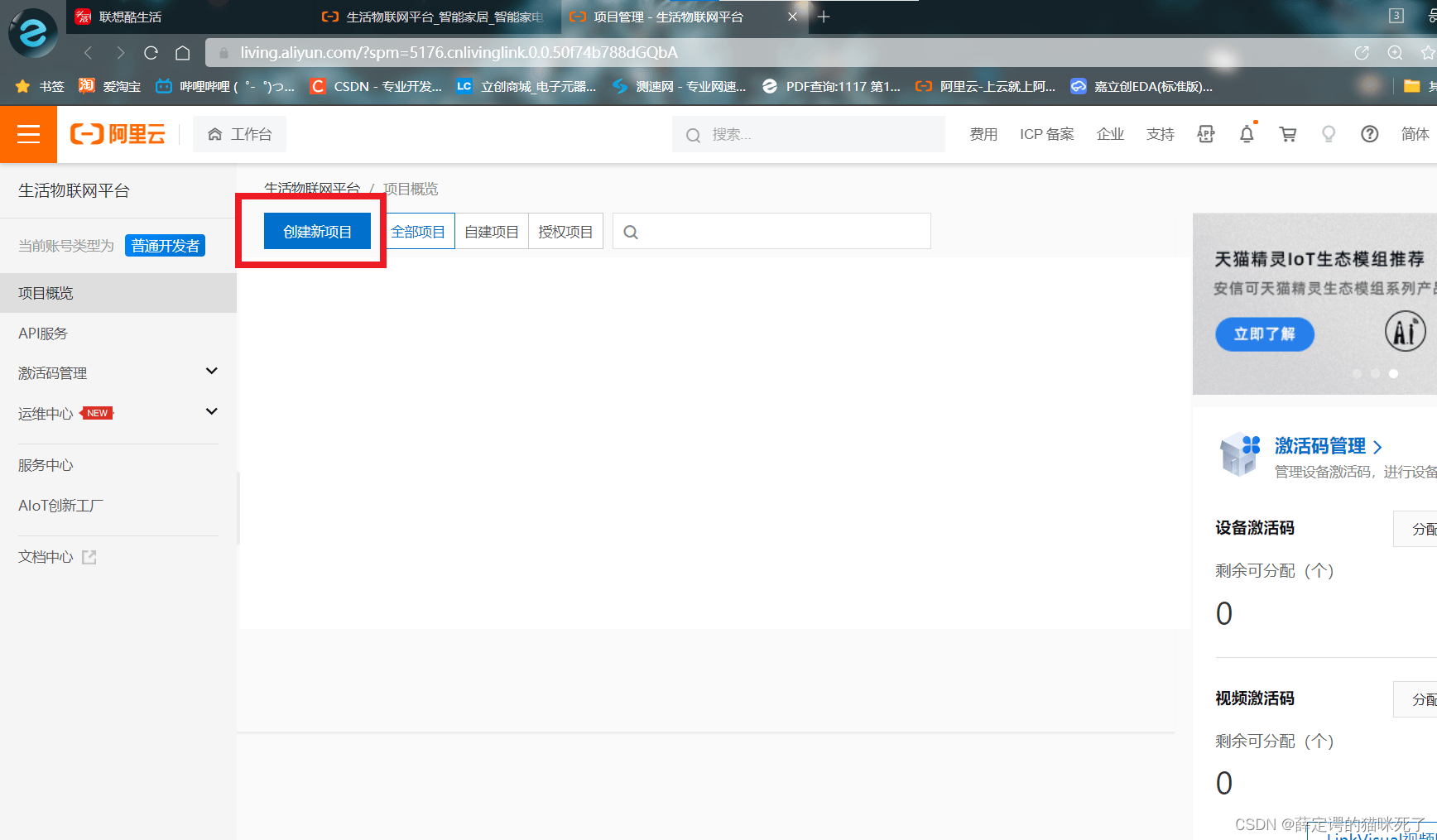Switch to 全部项目 tab
Screen dimensions: 1437x840
[418, 232]
